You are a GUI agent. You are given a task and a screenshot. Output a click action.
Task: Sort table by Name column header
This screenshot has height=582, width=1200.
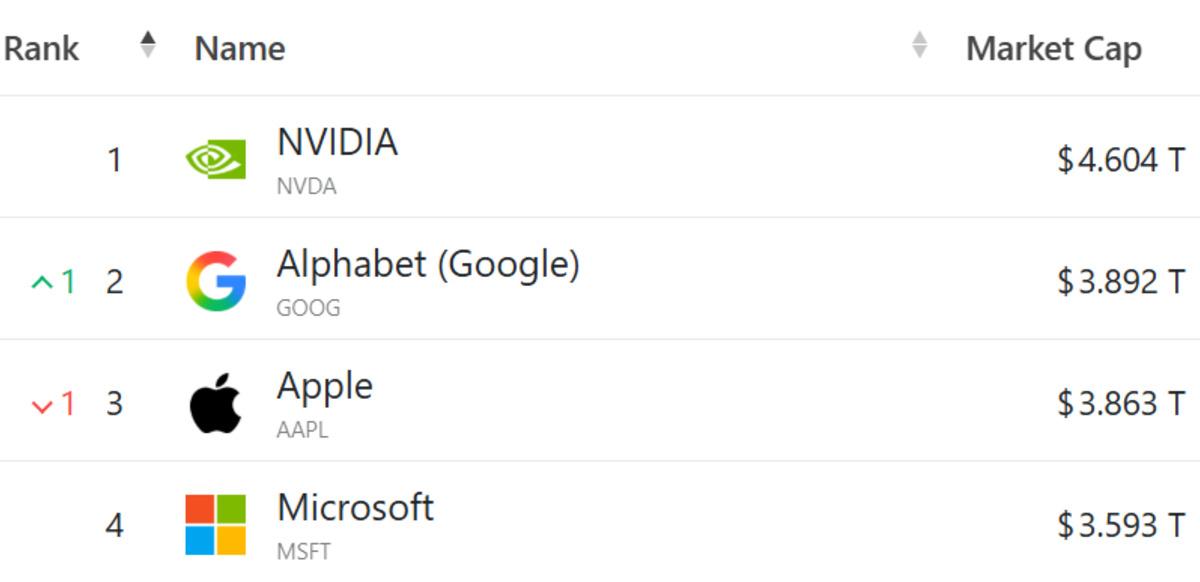pyautogui.click(x=240, y=48)
